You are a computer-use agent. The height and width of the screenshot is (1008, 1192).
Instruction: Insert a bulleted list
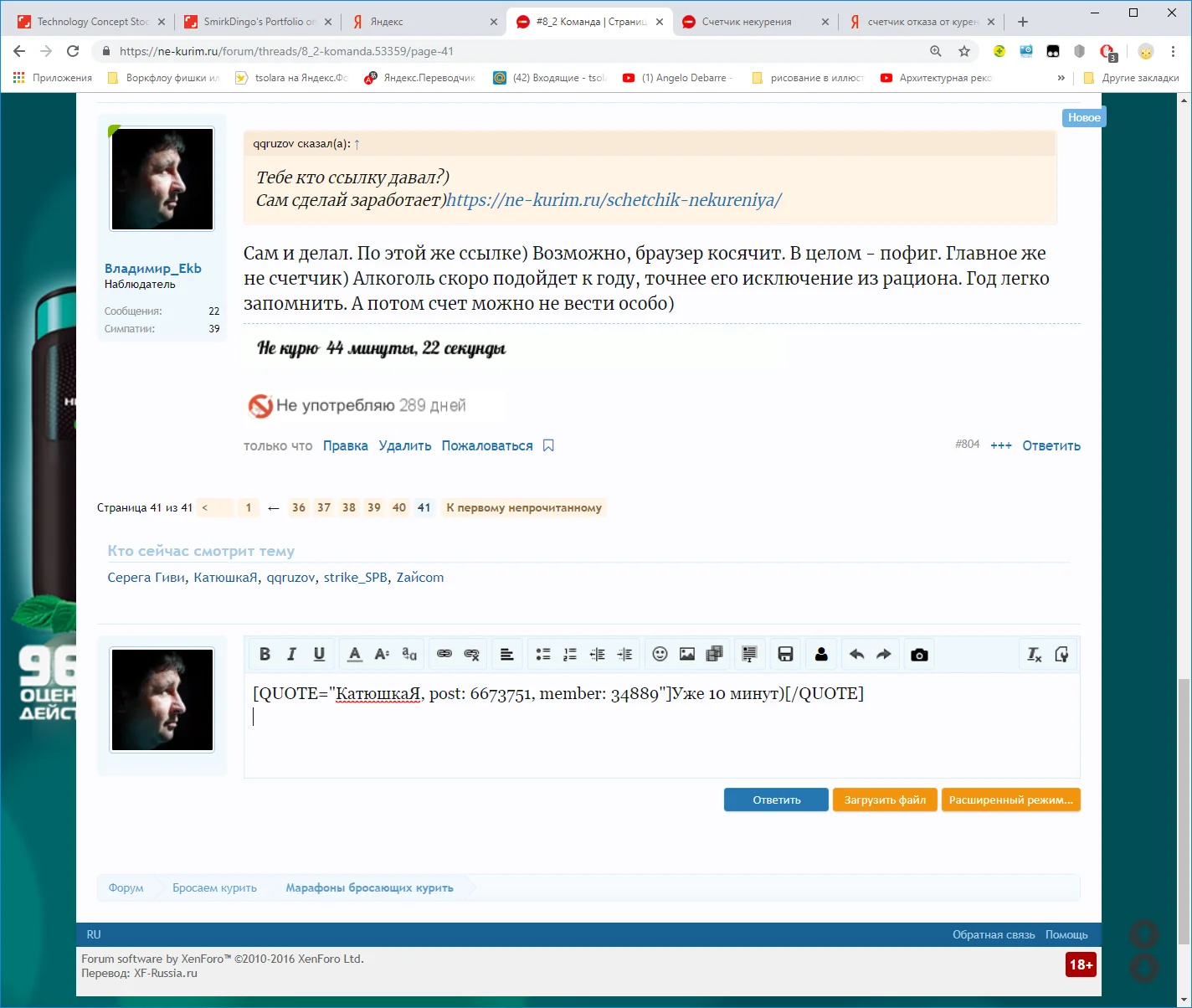pyautogui.click(x=543, y=655)
